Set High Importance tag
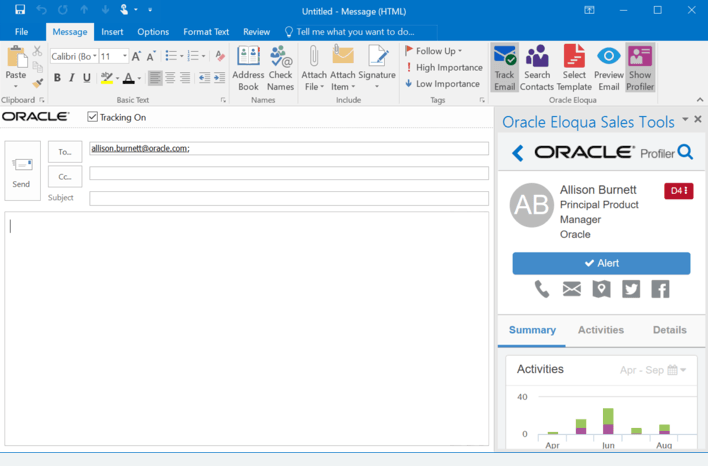The height and width of the screenshot is (466, 708). 444,67
